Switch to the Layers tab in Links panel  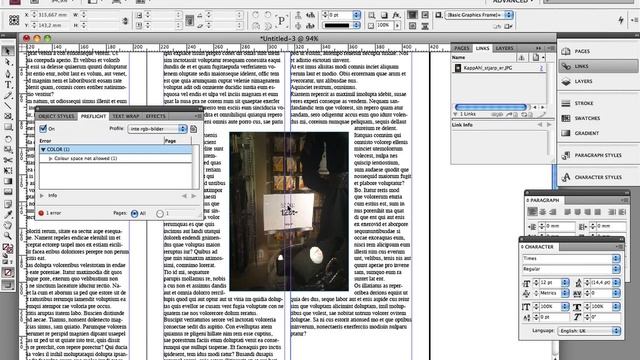(504, 48)
